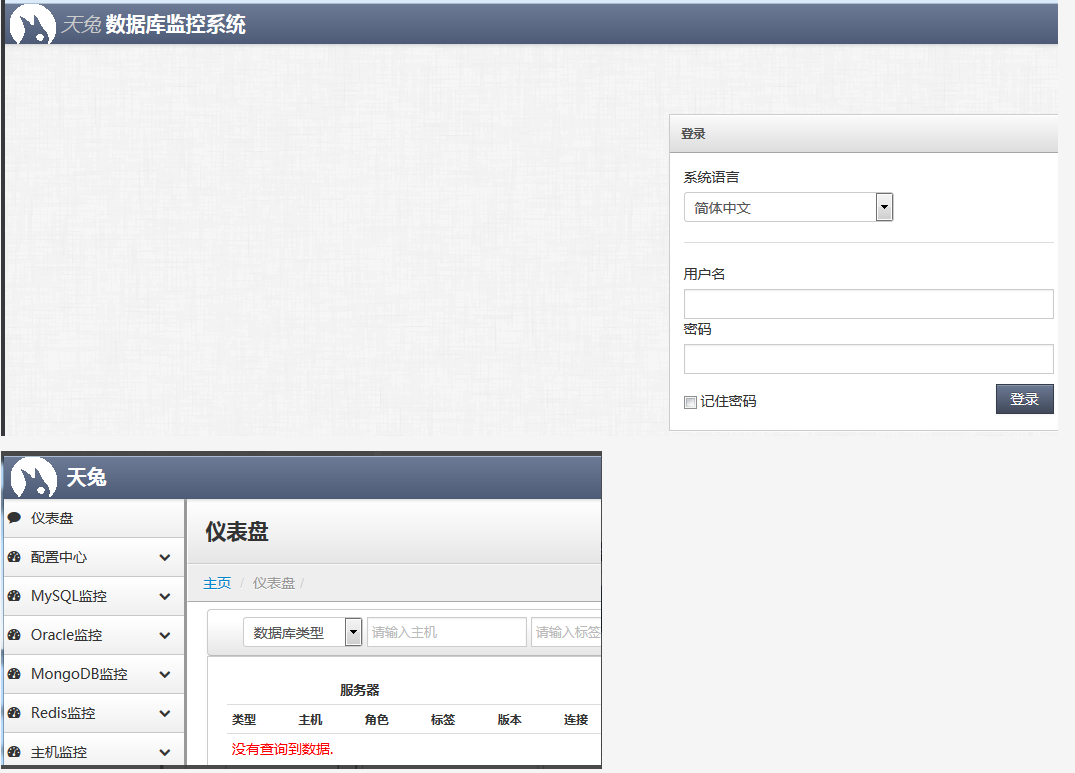Select 配置中心 in the sidebar

click(94, 558)
